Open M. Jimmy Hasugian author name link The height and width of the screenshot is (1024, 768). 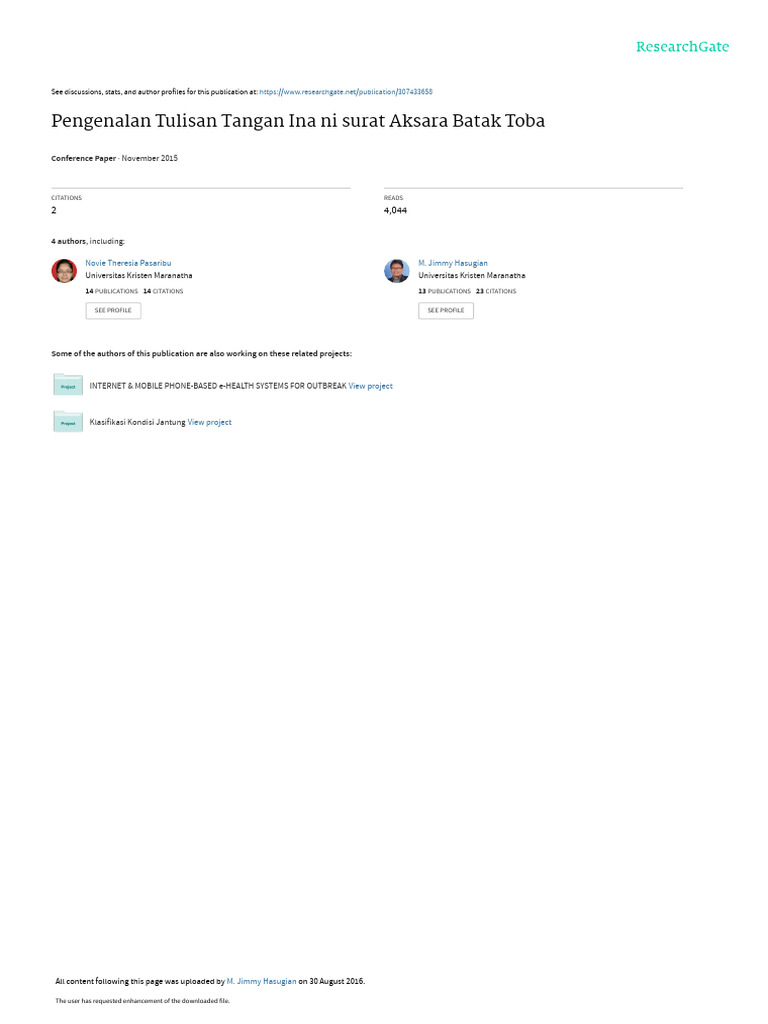coord(453,263)
